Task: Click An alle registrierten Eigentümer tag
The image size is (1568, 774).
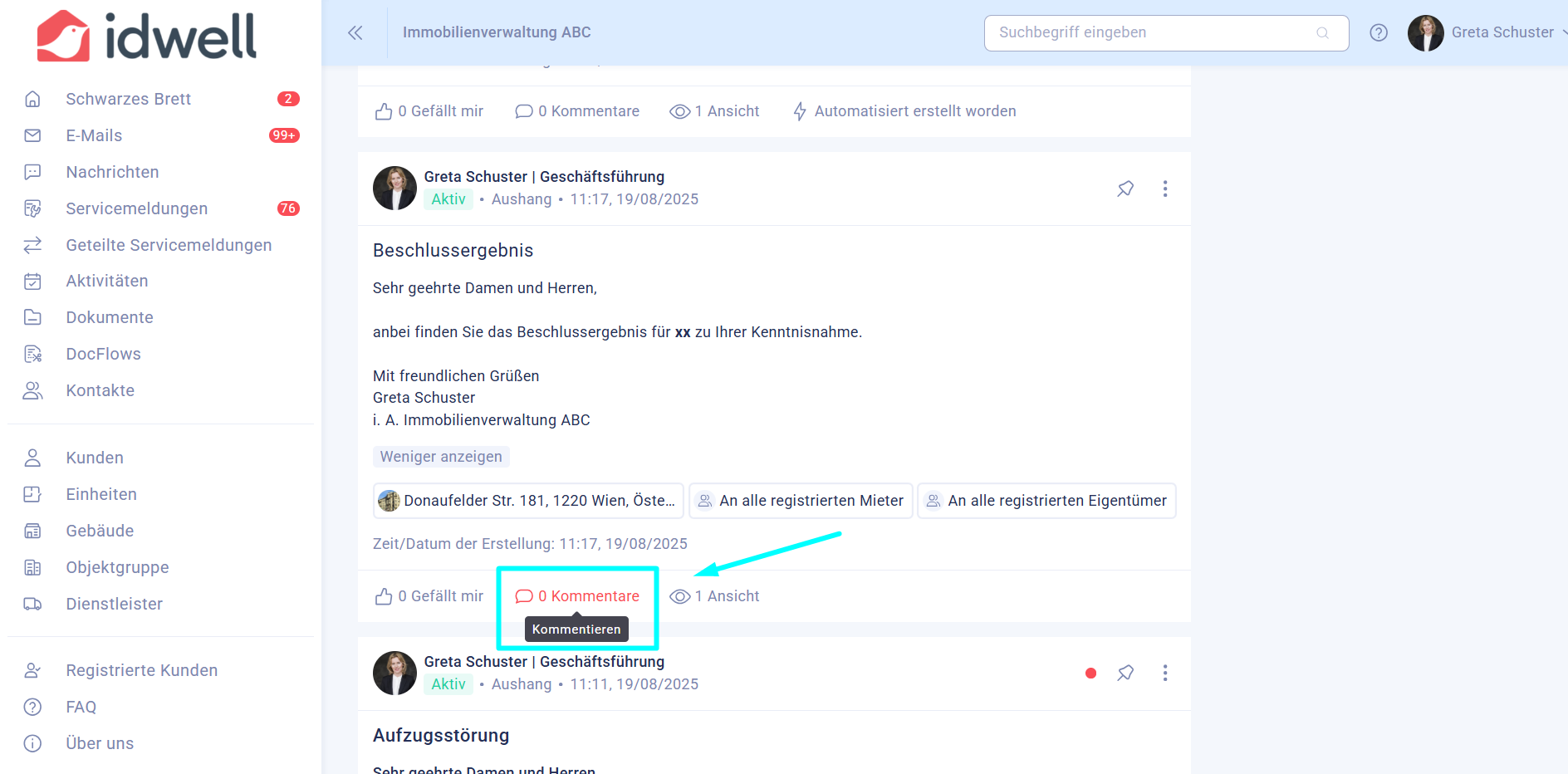Action: tap(1046, 501)
